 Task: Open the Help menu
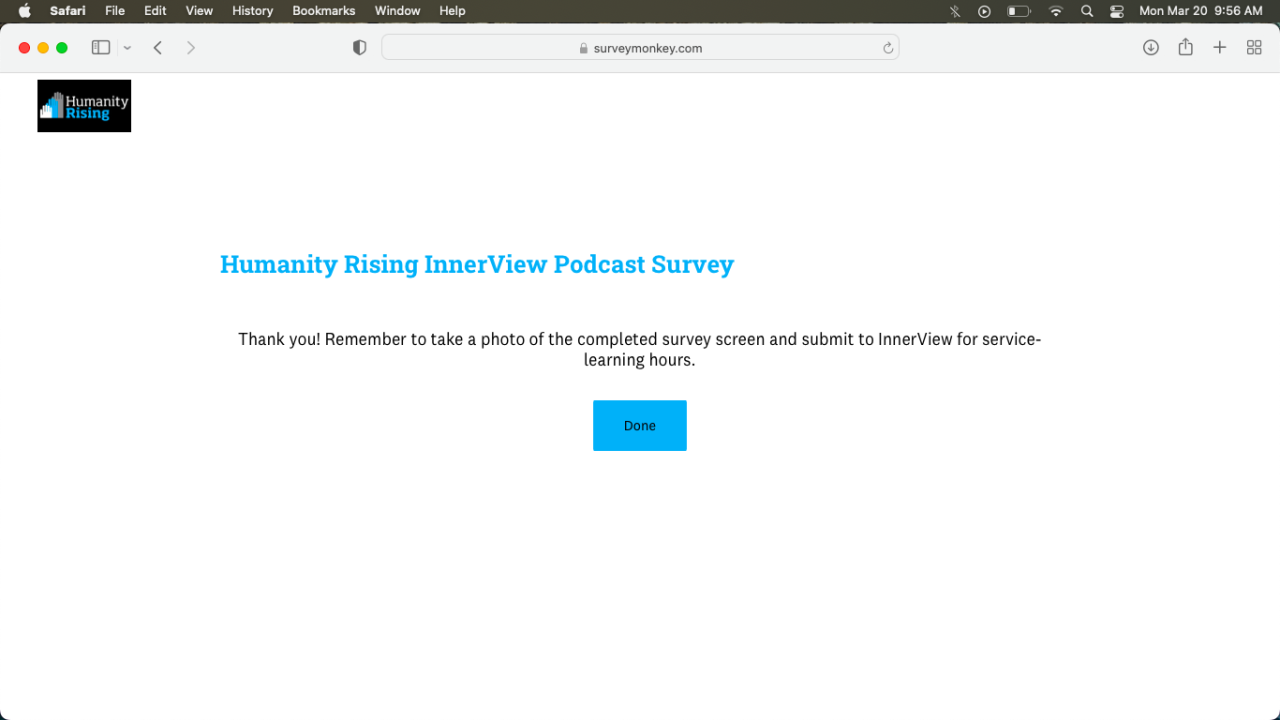coord(453,11)
